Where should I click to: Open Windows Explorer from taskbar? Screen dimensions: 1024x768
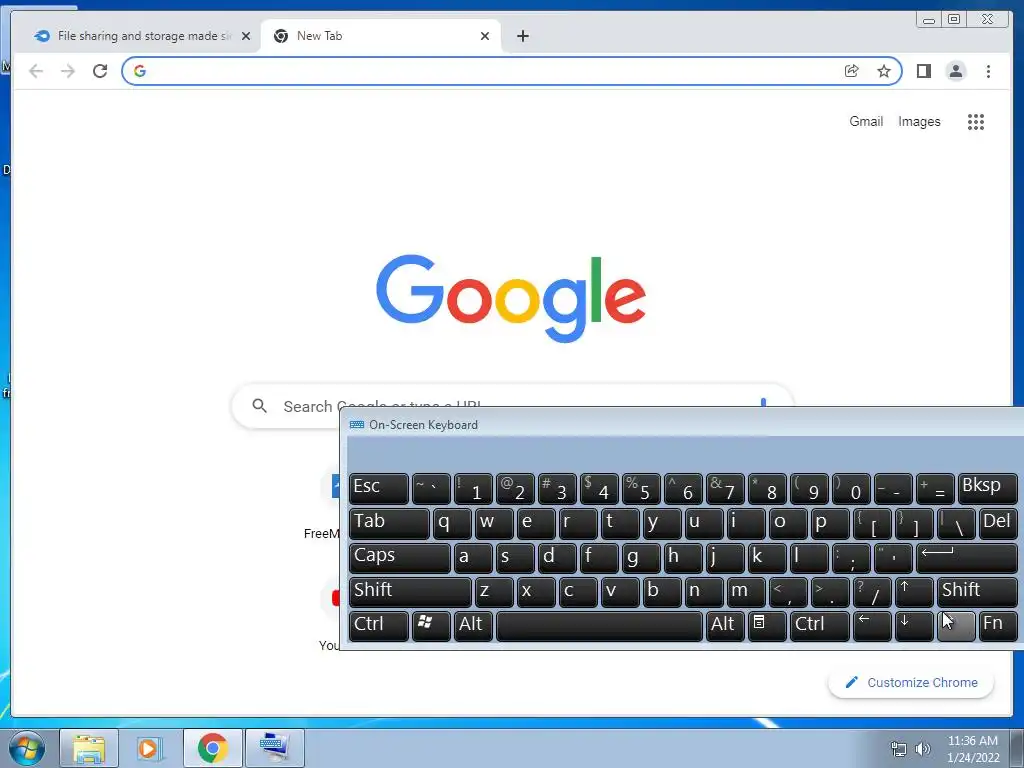pyautogui.click(x=89, y=748)
